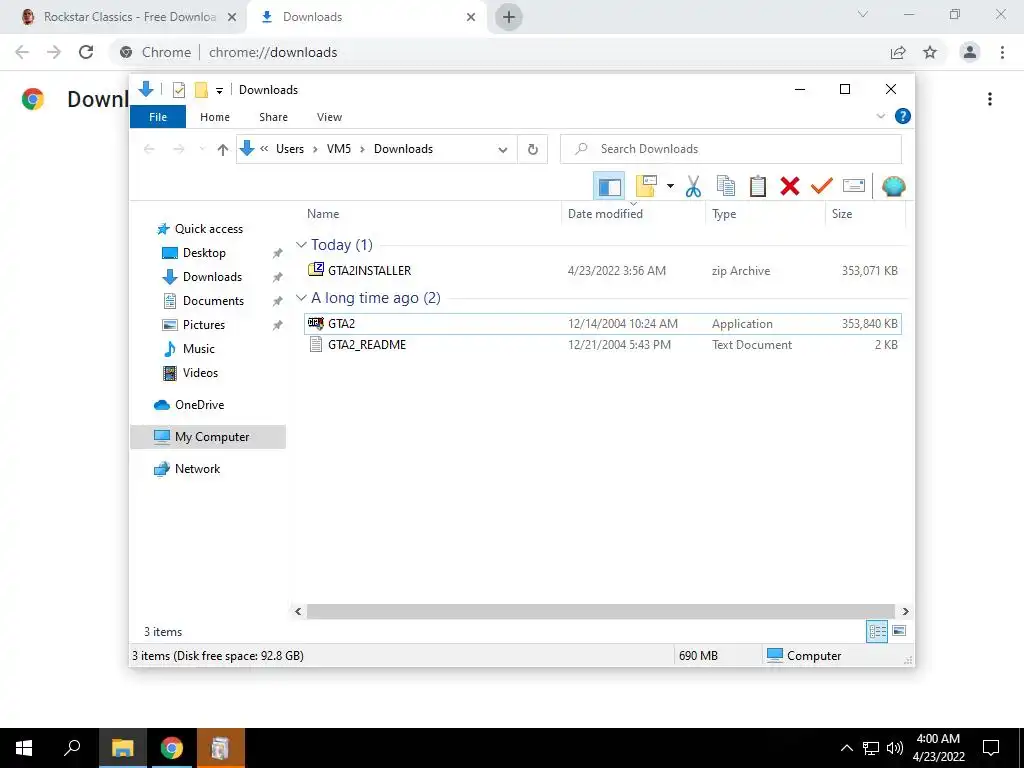The width and height of the screenshot is (1024, 768).
Task: Select the GTA2INSTALLER zip file
Action: pos(603,270)
